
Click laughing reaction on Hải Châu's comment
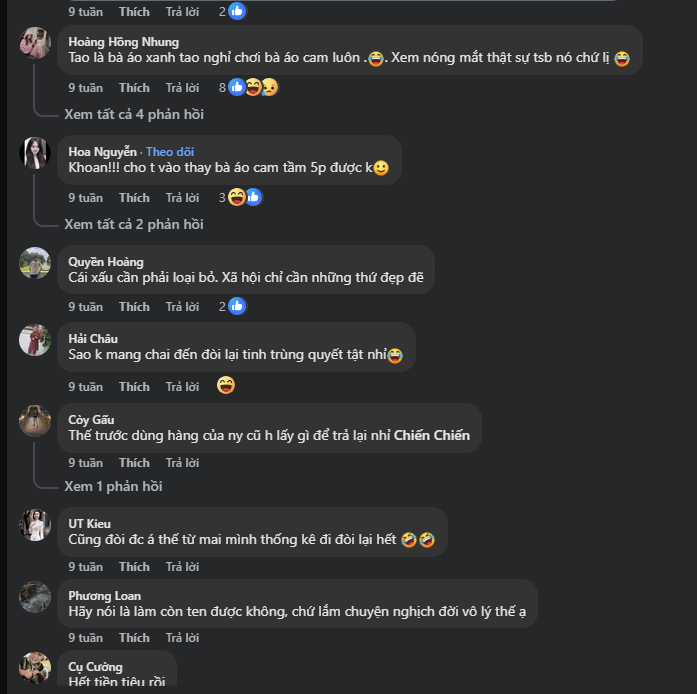(226, 386)
